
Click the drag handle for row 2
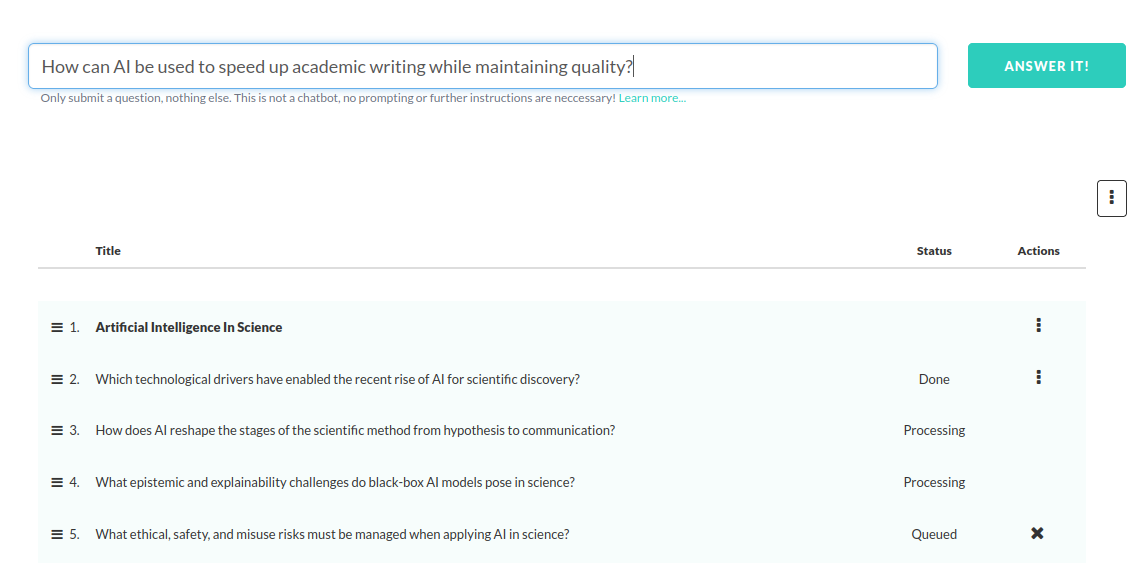pos(57,379)
